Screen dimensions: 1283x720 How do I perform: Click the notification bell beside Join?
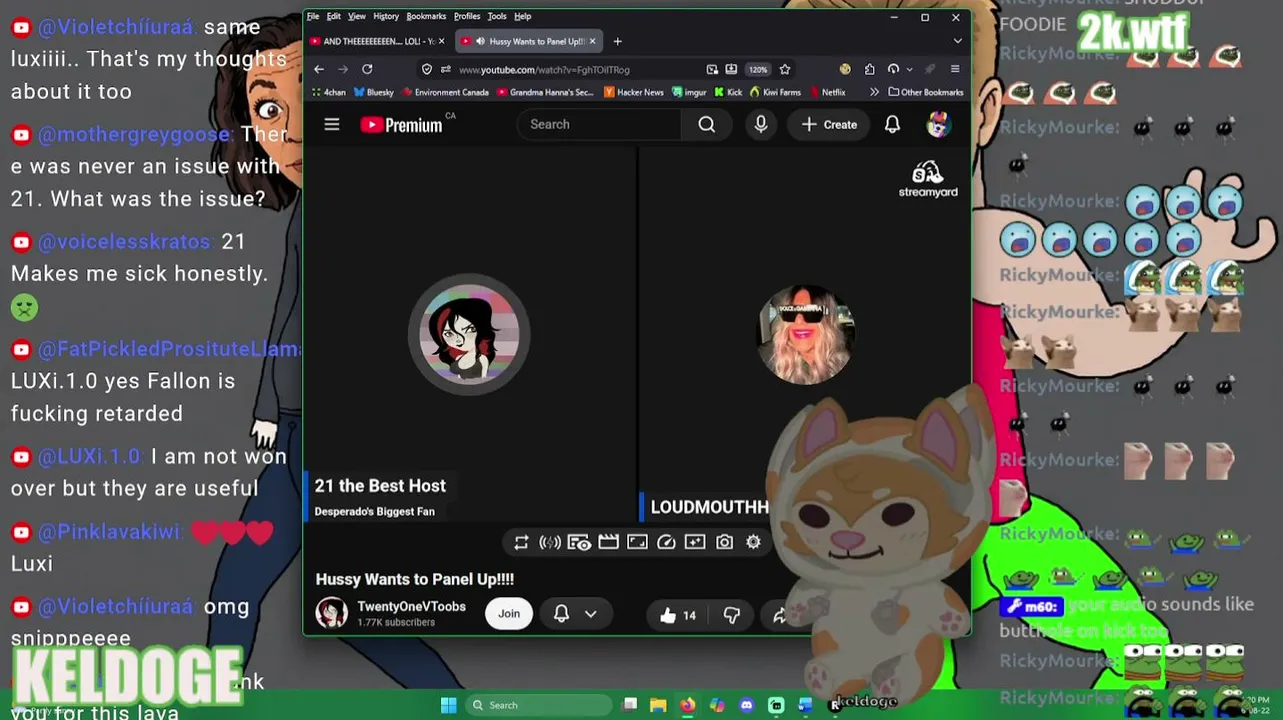point(561,614)
